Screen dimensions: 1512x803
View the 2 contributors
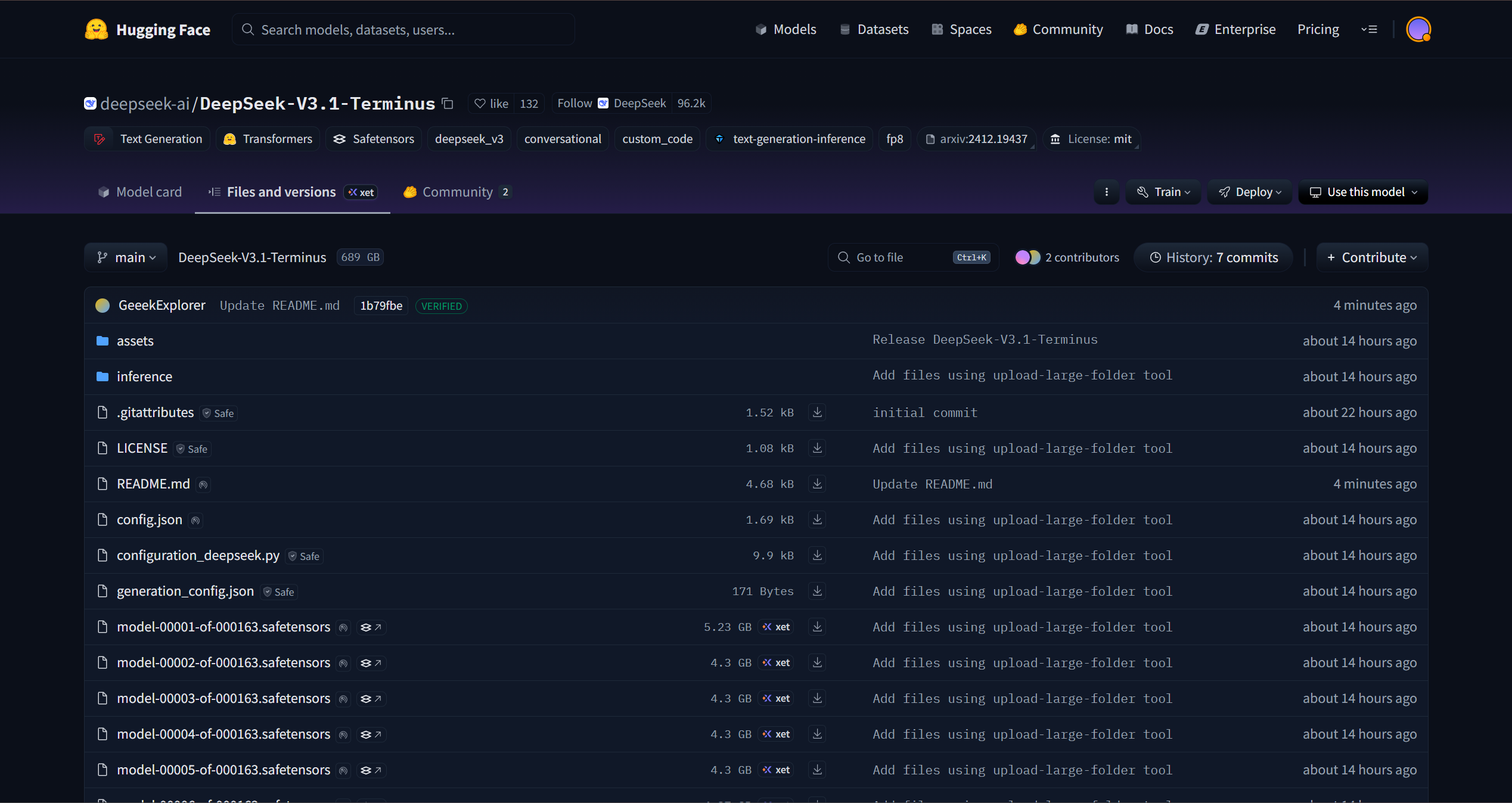[1067, 257]
